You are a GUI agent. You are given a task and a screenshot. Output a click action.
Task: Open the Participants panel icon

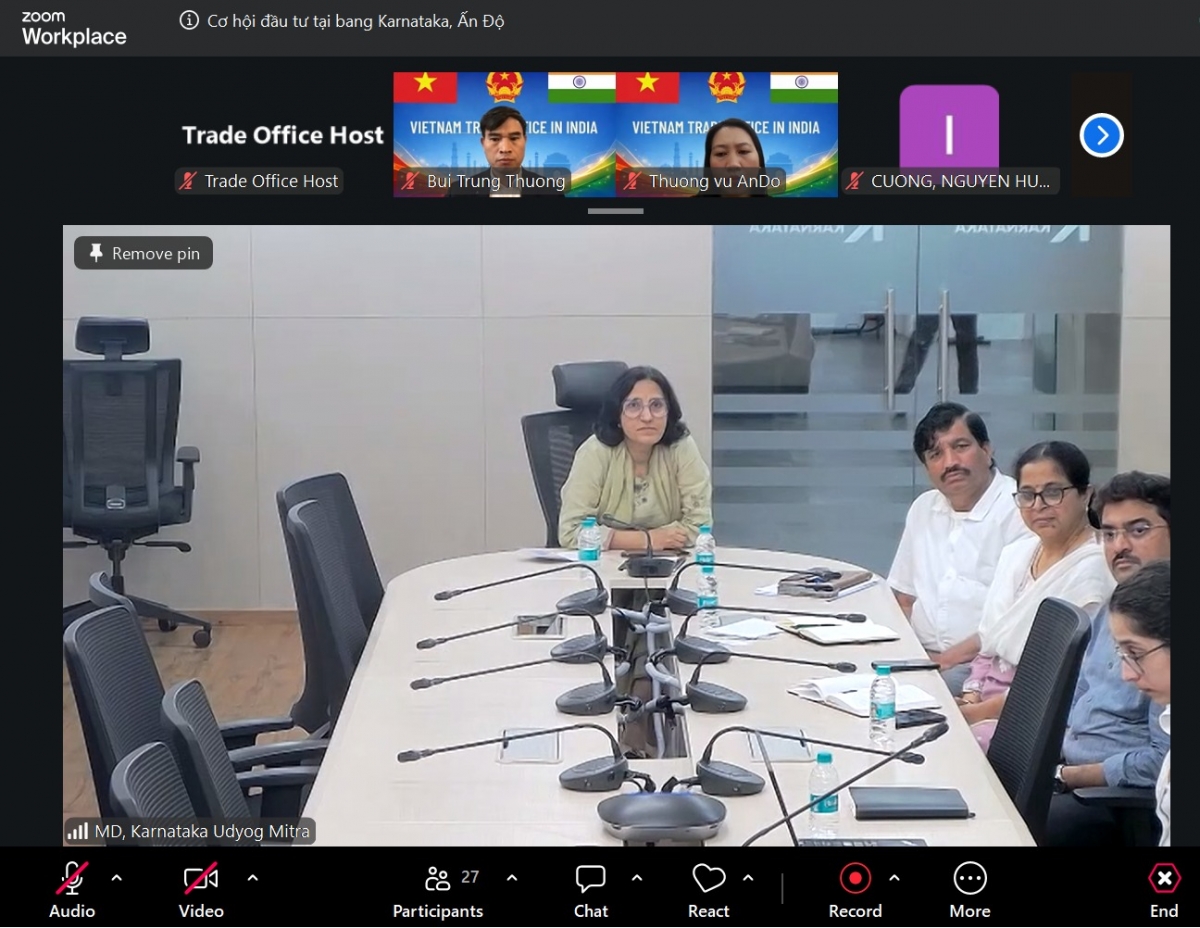[438, 879]
